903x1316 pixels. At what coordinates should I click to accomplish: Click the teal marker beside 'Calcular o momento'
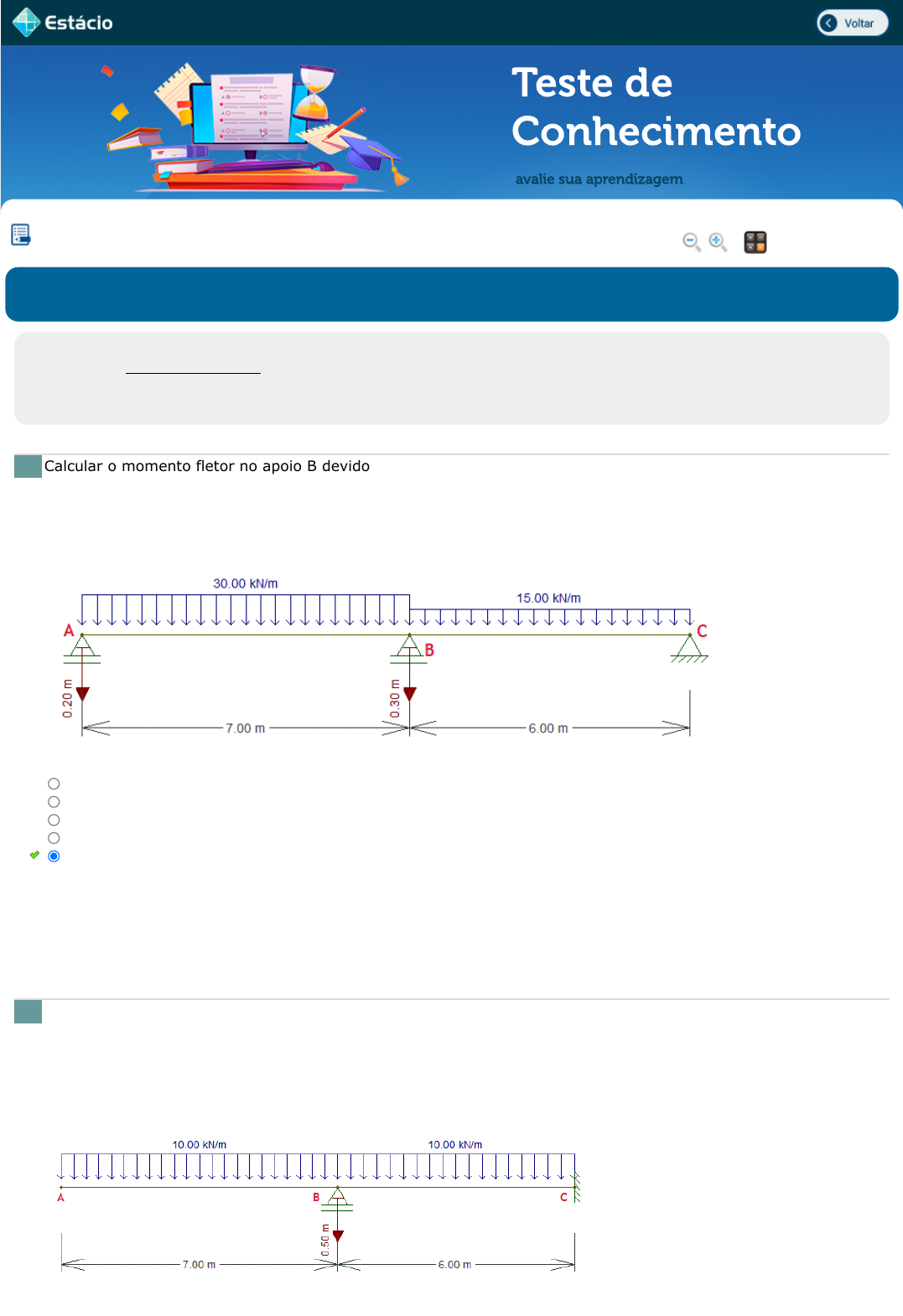click(x=28, y=466)
